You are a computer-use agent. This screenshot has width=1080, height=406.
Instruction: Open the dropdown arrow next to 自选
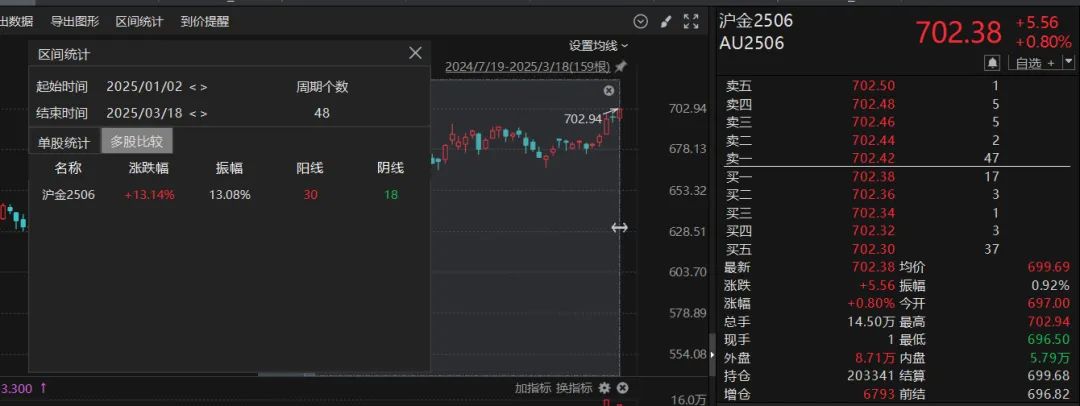pos(1068,63)
